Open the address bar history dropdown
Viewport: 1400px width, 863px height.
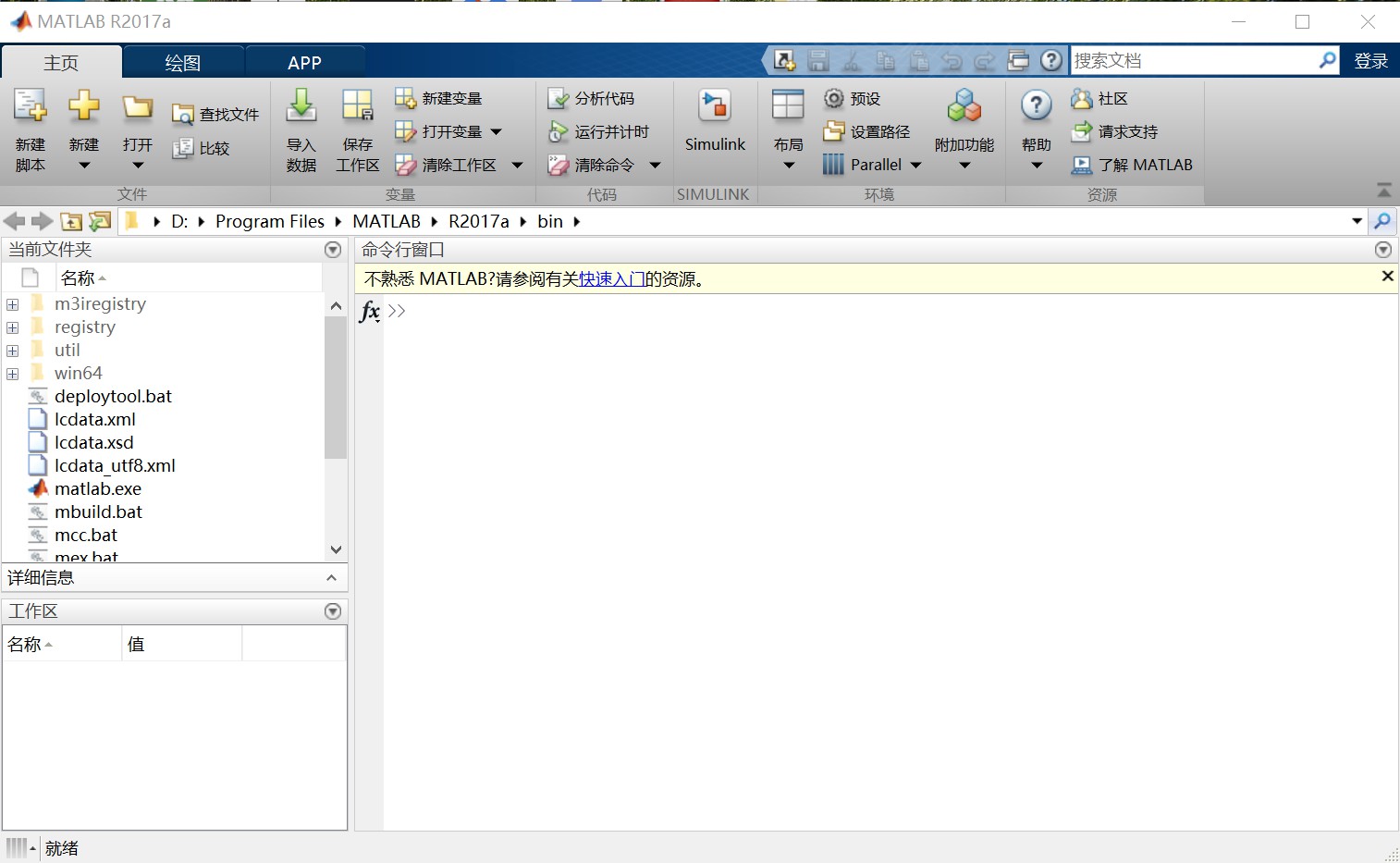tap(1357, 221)
